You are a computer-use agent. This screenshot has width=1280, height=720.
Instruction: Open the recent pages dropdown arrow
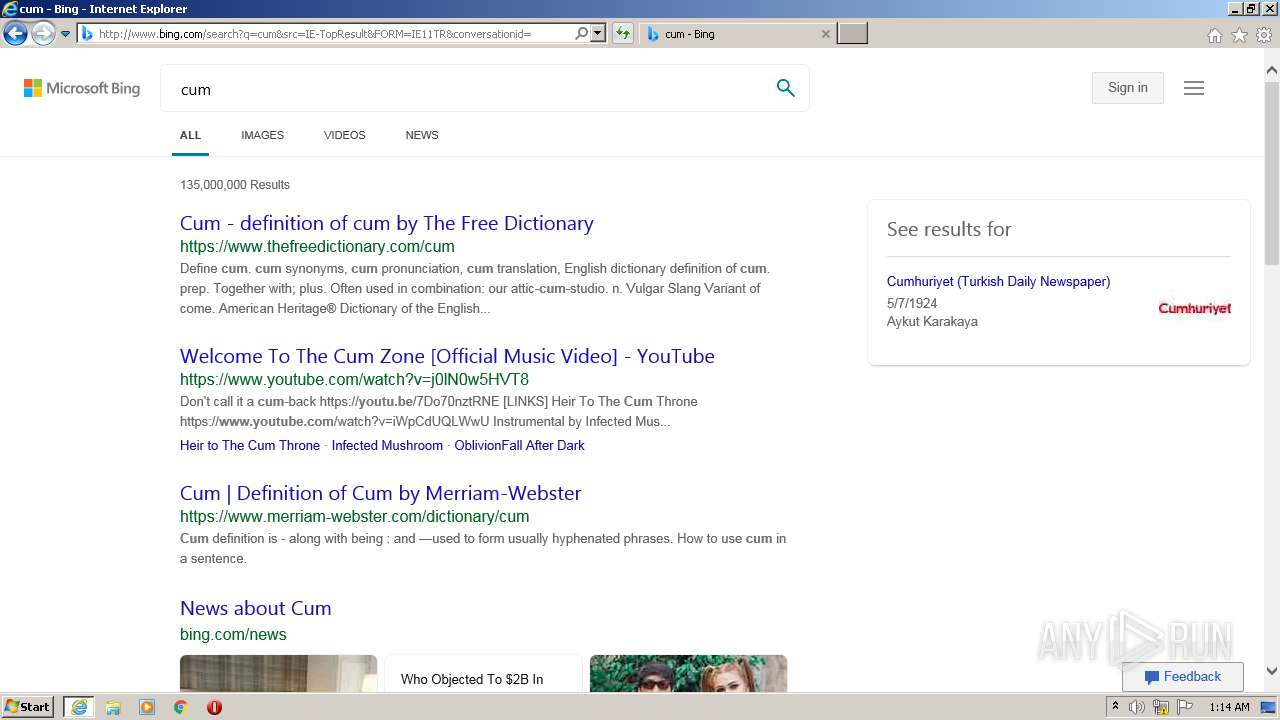[66, 34]
